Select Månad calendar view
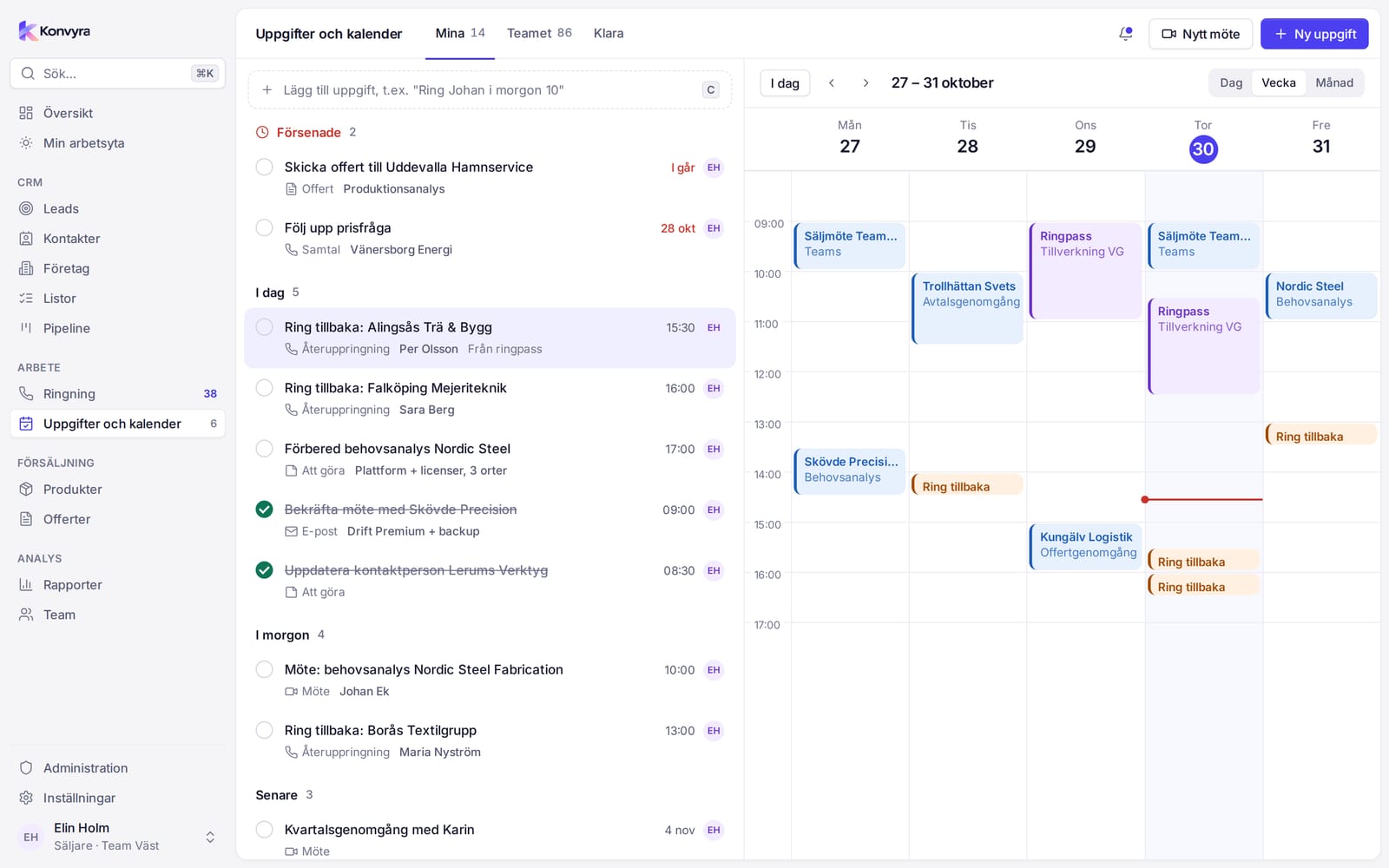Screen dimensions: 1389x868 1334,82
